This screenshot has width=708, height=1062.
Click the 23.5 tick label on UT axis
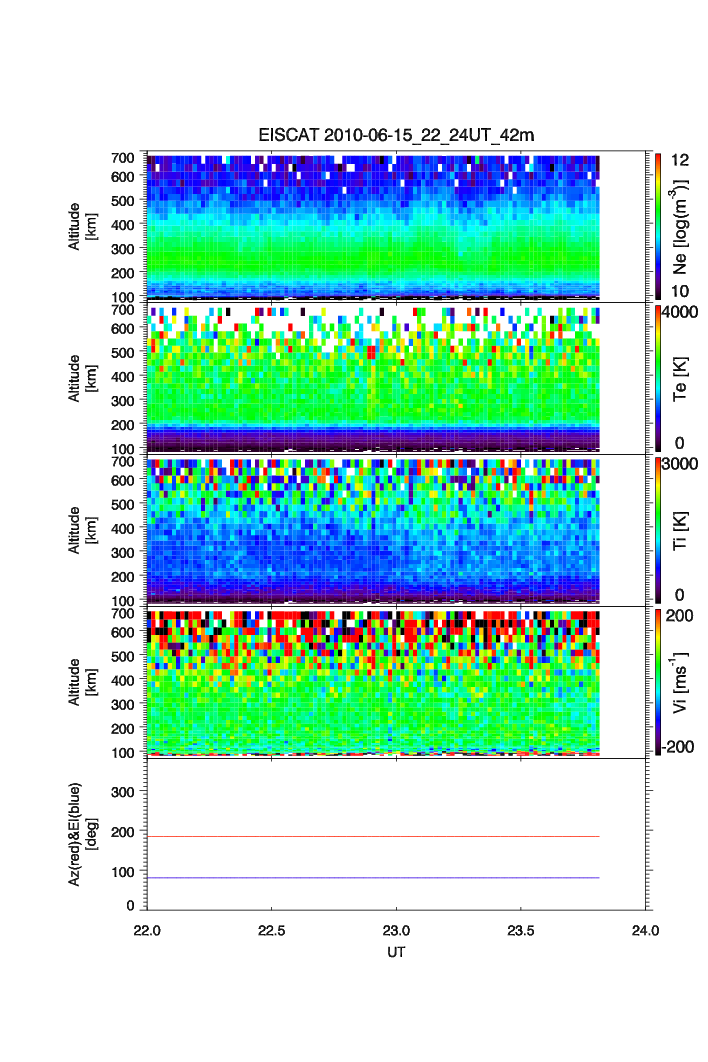tap(522, 930)
